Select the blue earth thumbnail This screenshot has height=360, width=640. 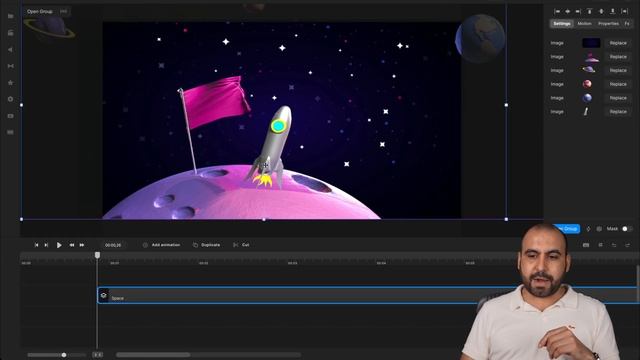[x=587, y=98]
